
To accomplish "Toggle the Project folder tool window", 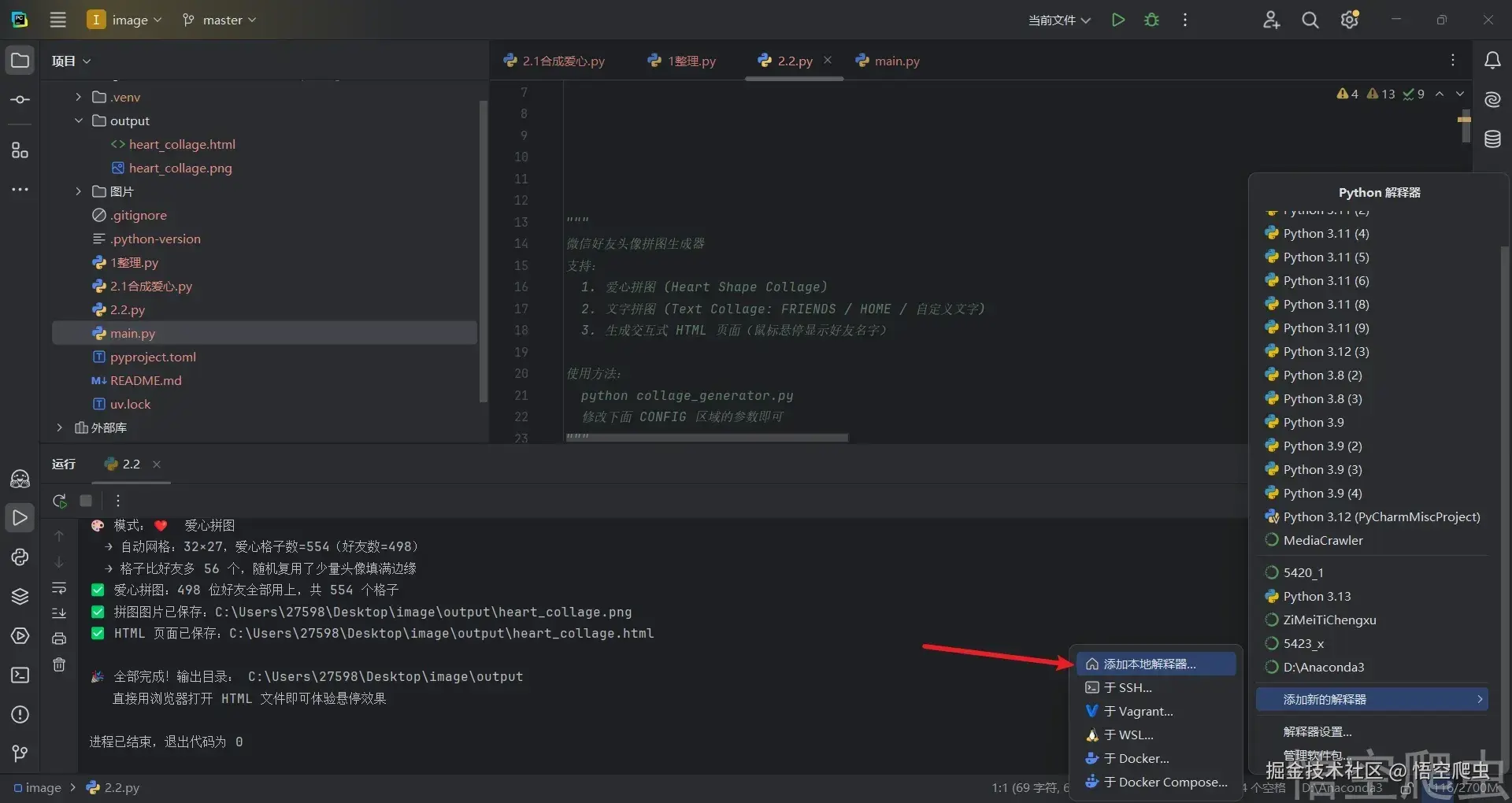I will pyautogui.click(x=20, y=61).
